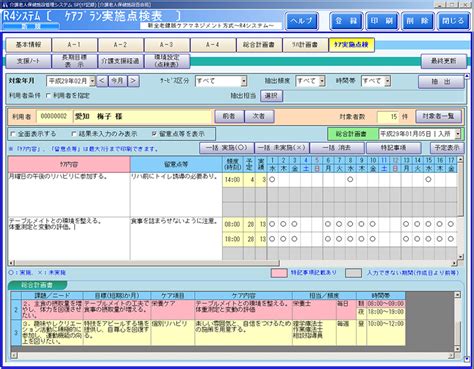This screenshot has width=474, height=369.
Task: Click the 削除 delete button
Action: coord(417,21)
